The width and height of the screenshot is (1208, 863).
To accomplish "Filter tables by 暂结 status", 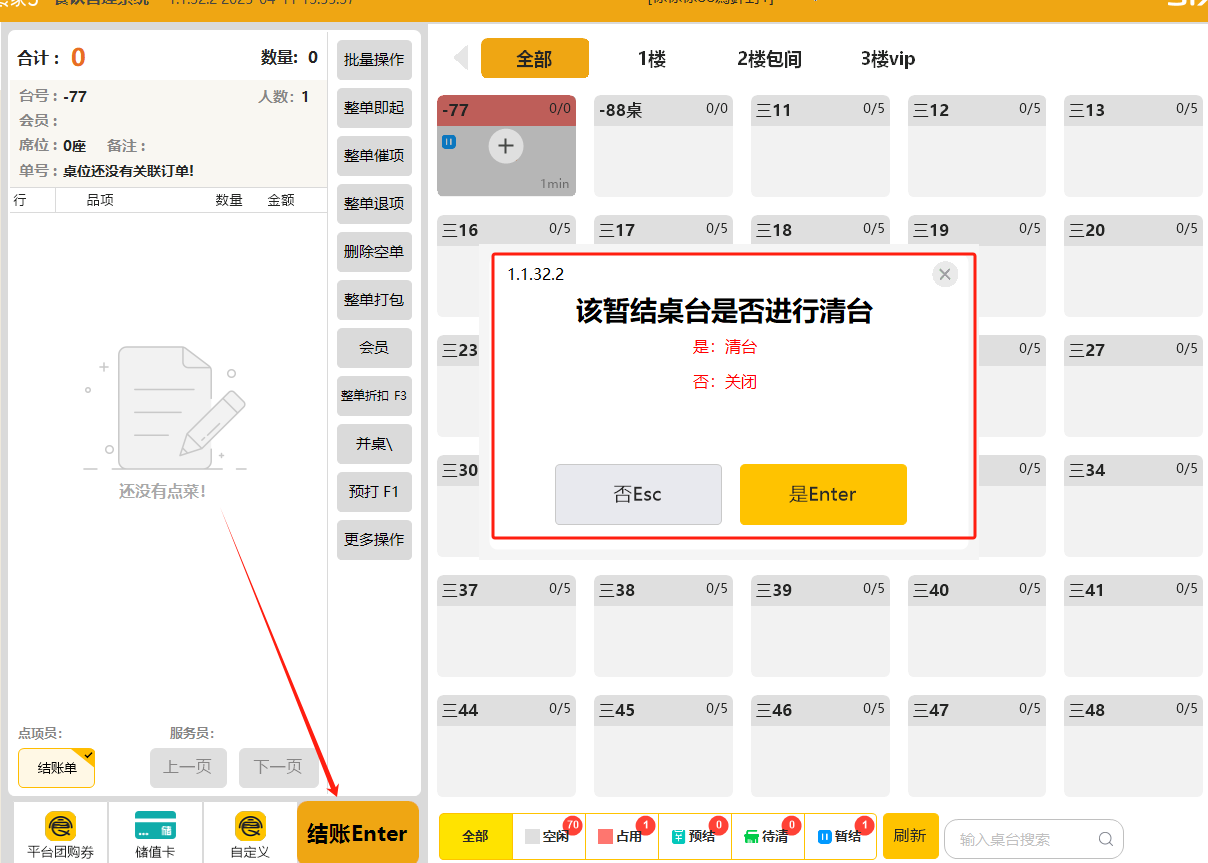I will click(841, 836).
